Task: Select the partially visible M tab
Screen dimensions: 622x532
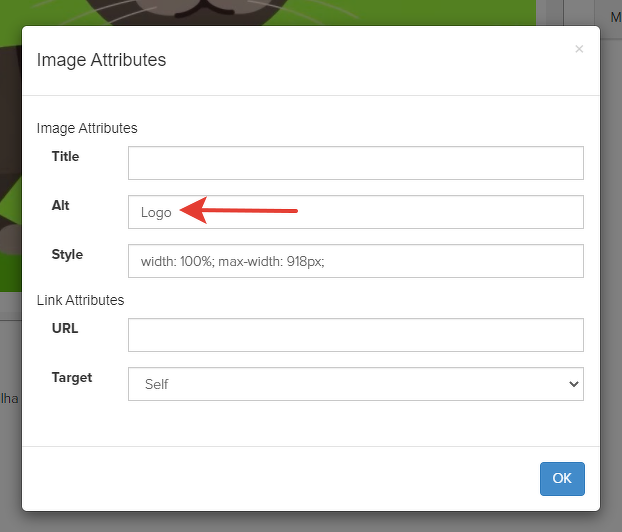Action: (x=615, y=17)
